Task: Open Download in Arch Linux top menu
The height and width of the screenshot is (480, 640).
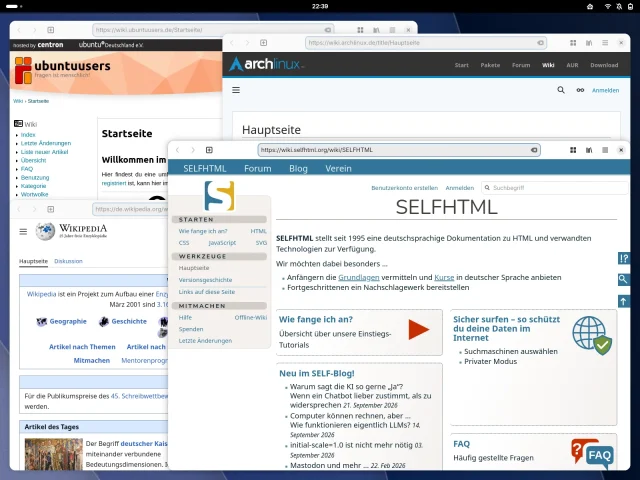Action: [x=604, y=65]
